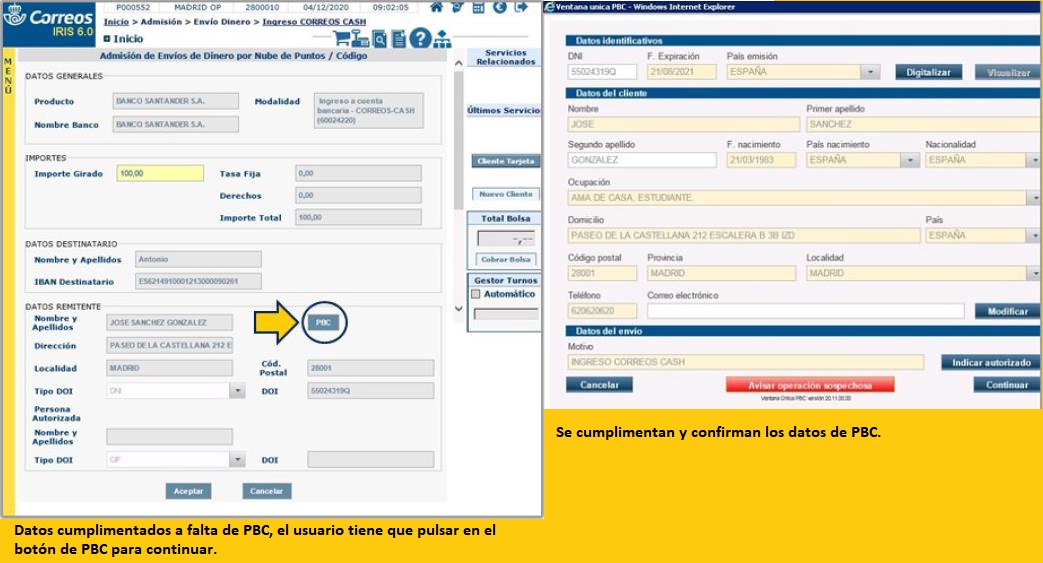1043x563 pixels.
Task: Click the cash register icon
Action: [x=361, y=39]
